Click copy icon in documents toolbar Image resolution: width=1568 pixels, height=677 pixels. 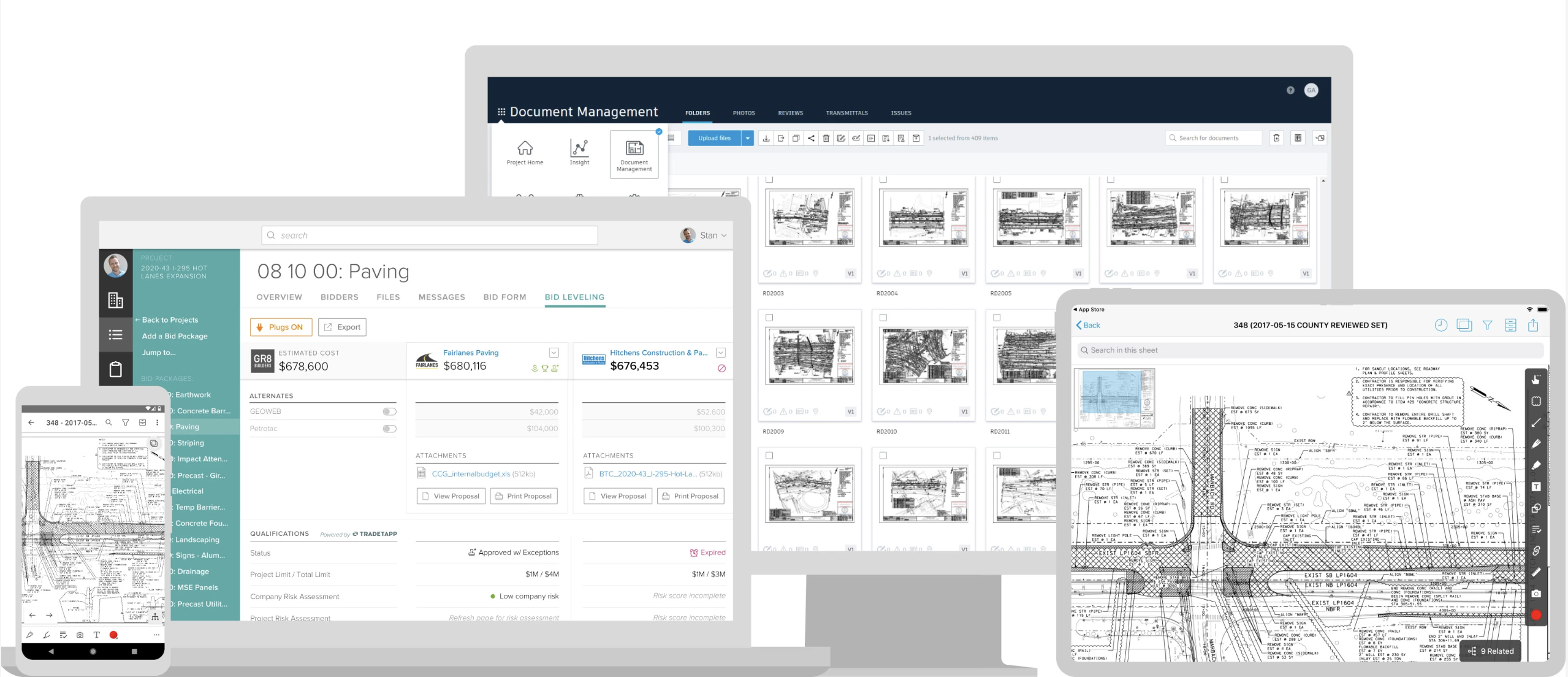(796, 138)
